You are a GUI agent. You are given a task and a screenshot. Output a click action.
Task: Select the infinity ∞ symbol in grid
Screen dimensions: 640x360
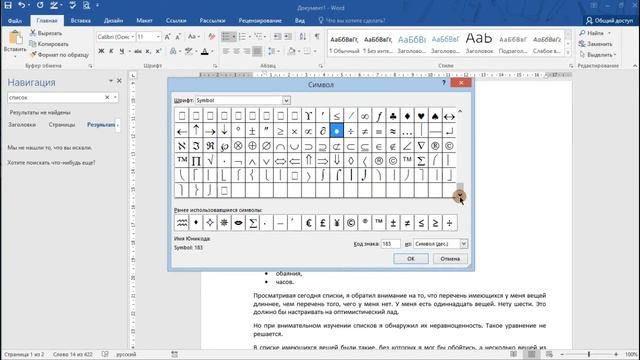[x=365, y=116]
